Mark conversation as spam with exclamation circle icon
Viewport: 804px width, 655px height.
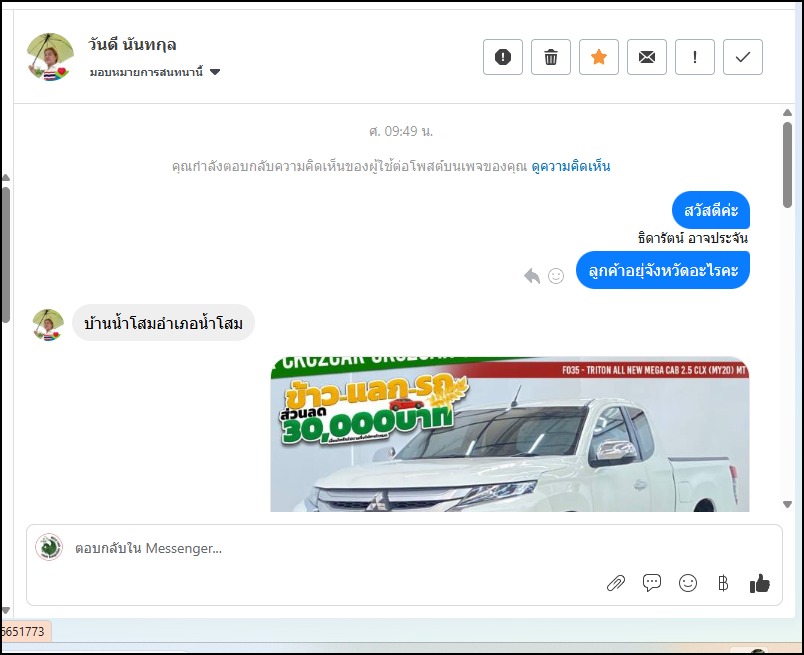[x=502, y=57]
